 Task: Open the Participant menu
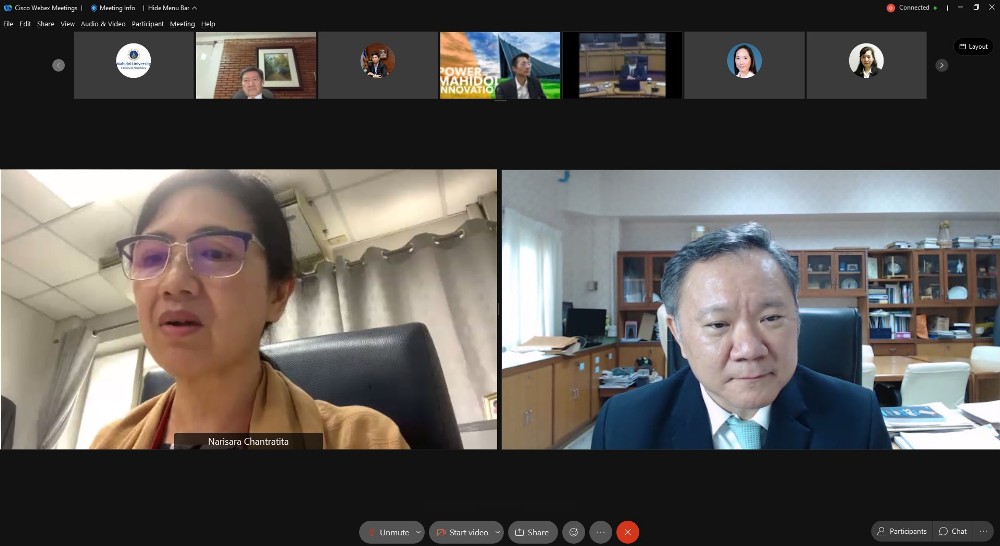point(148,24)
